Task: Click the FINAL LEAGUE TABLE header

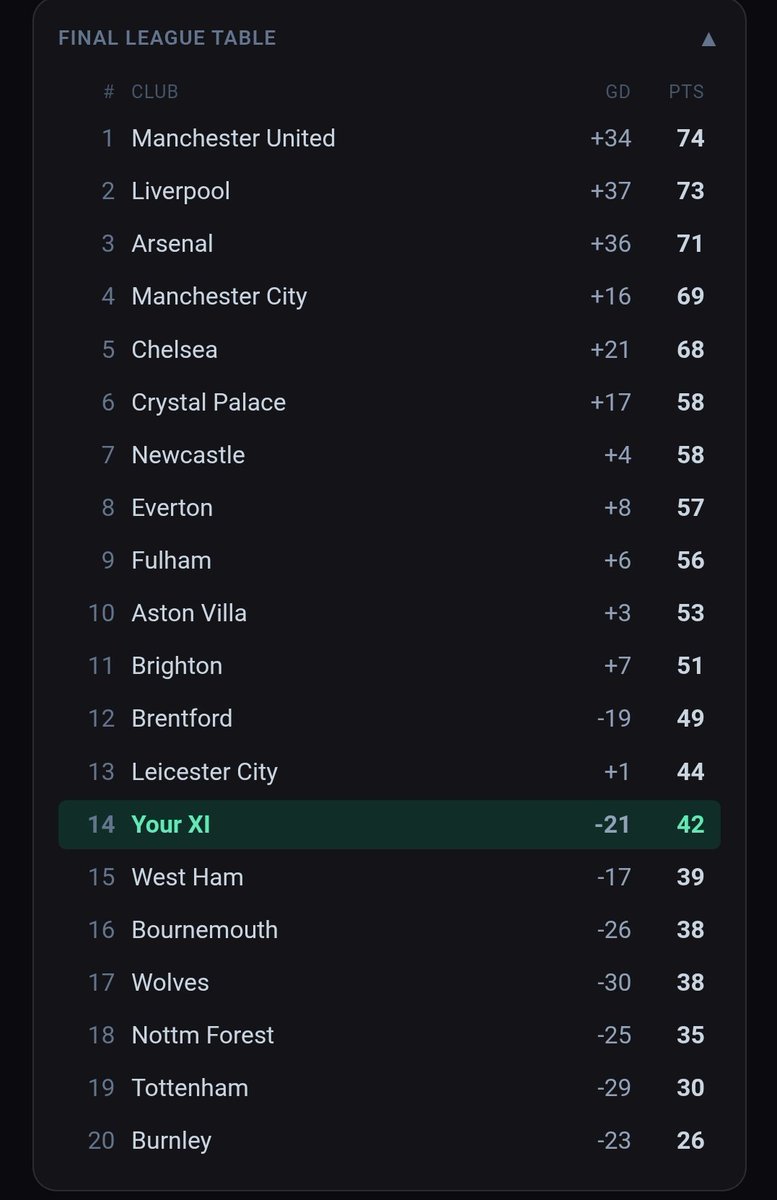Action: tap(167, 38)
